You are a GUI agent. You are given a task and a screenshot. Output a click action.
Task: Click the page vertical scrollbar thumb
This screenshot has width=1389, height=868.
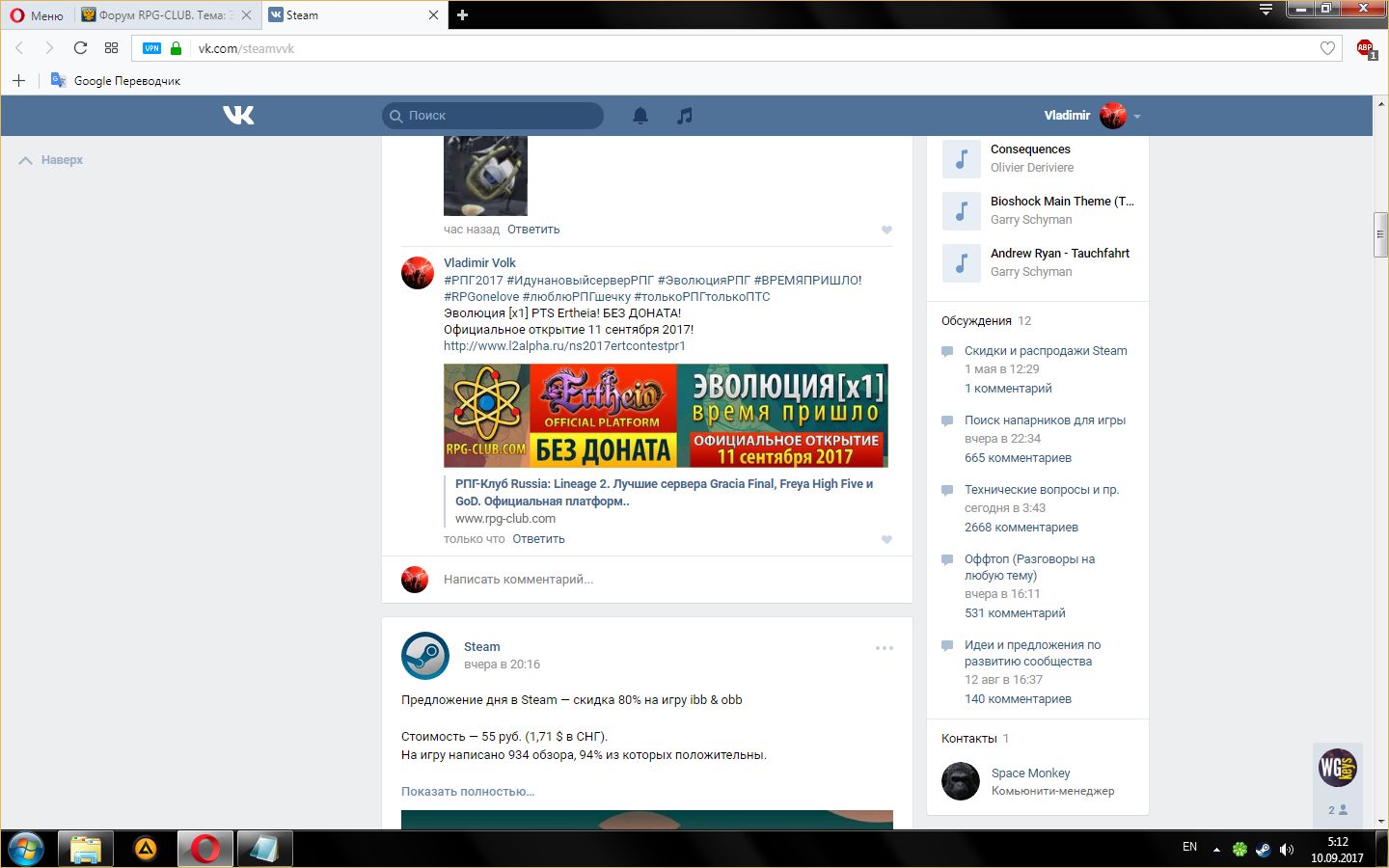point(1380,234)
